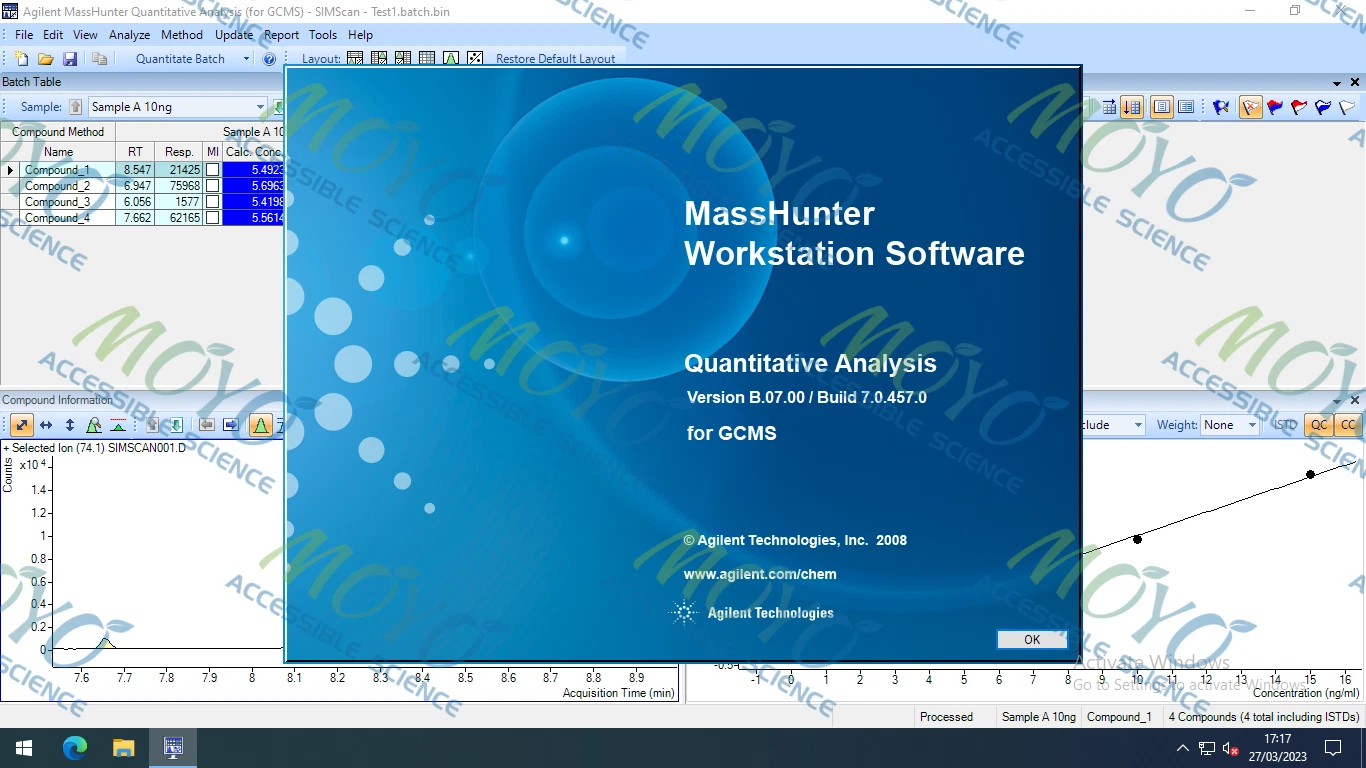Select the third Layout preset icon
1366x768 pixels.
pos(403,59)
